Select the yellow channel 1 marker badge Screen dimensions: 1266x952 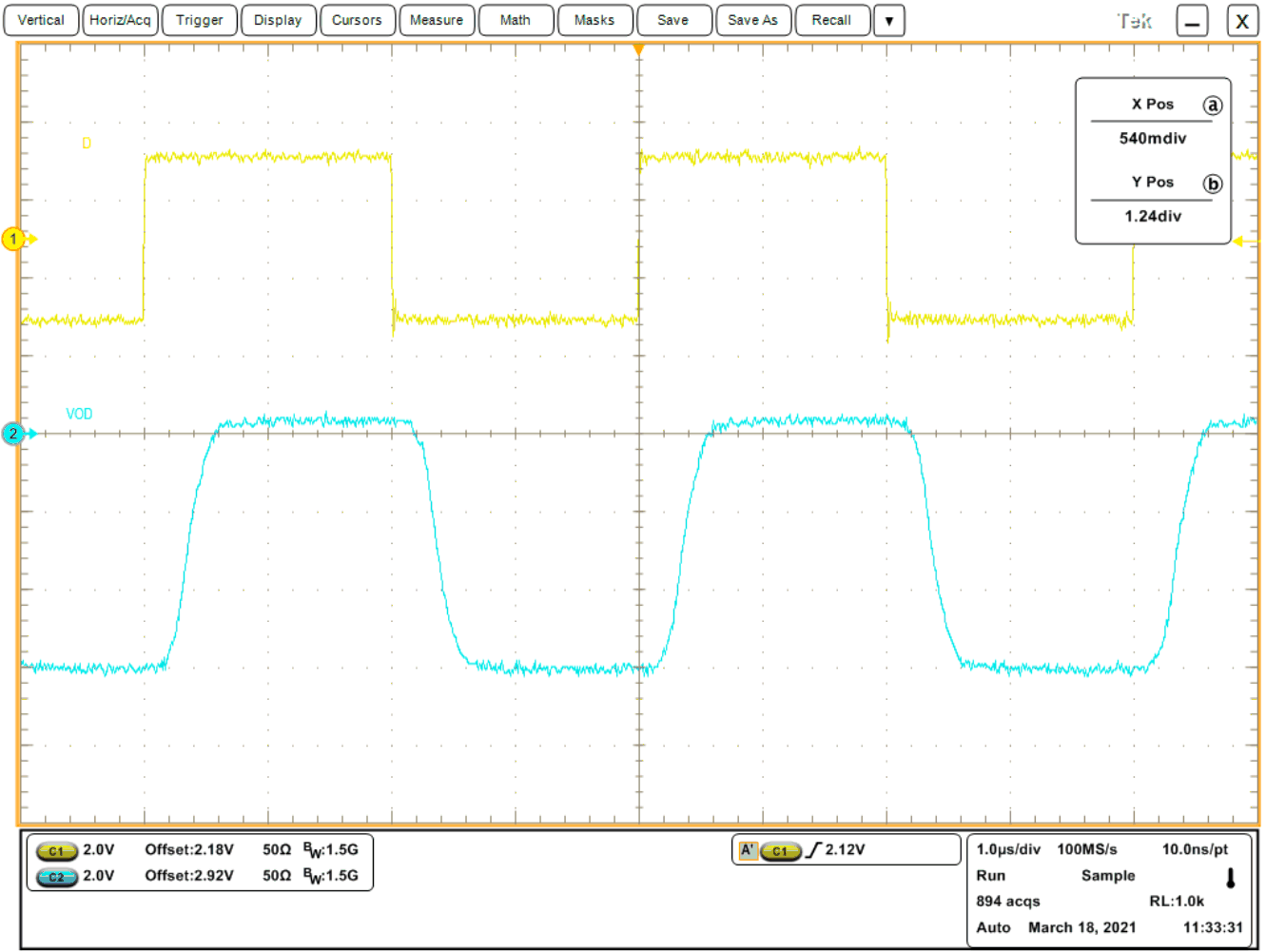tap(14, 240)
